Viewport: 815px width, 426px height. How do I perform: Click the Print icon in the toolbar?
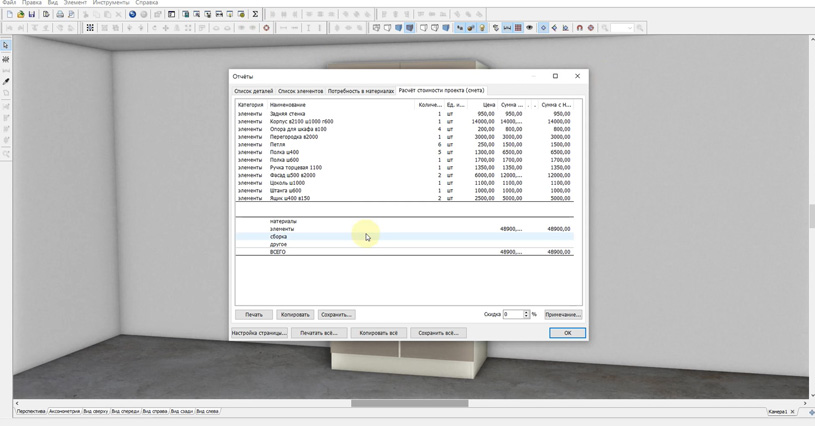point(60,14)
